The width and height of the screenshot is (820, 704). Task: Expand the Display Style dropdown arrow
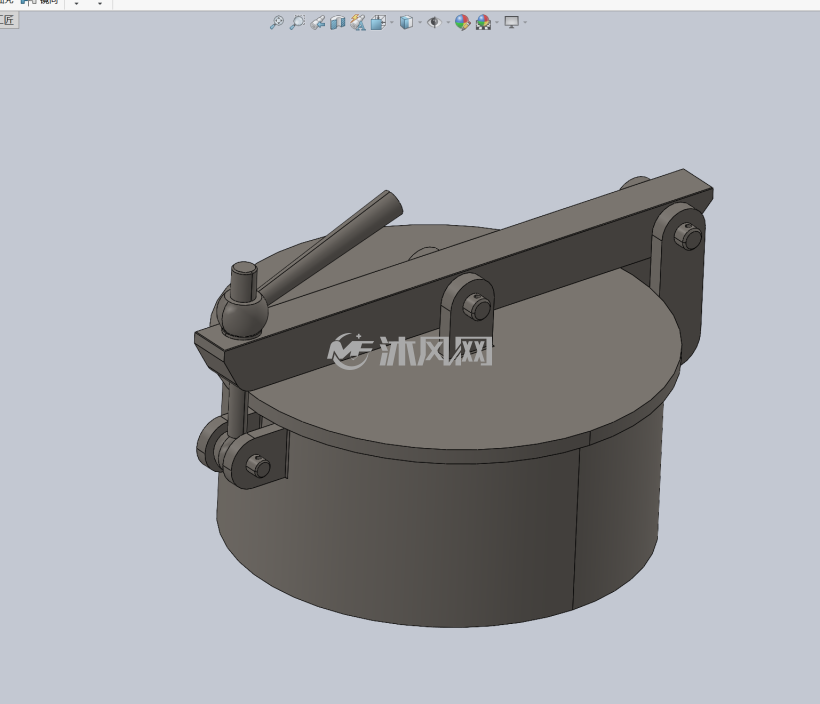(420, 22)
